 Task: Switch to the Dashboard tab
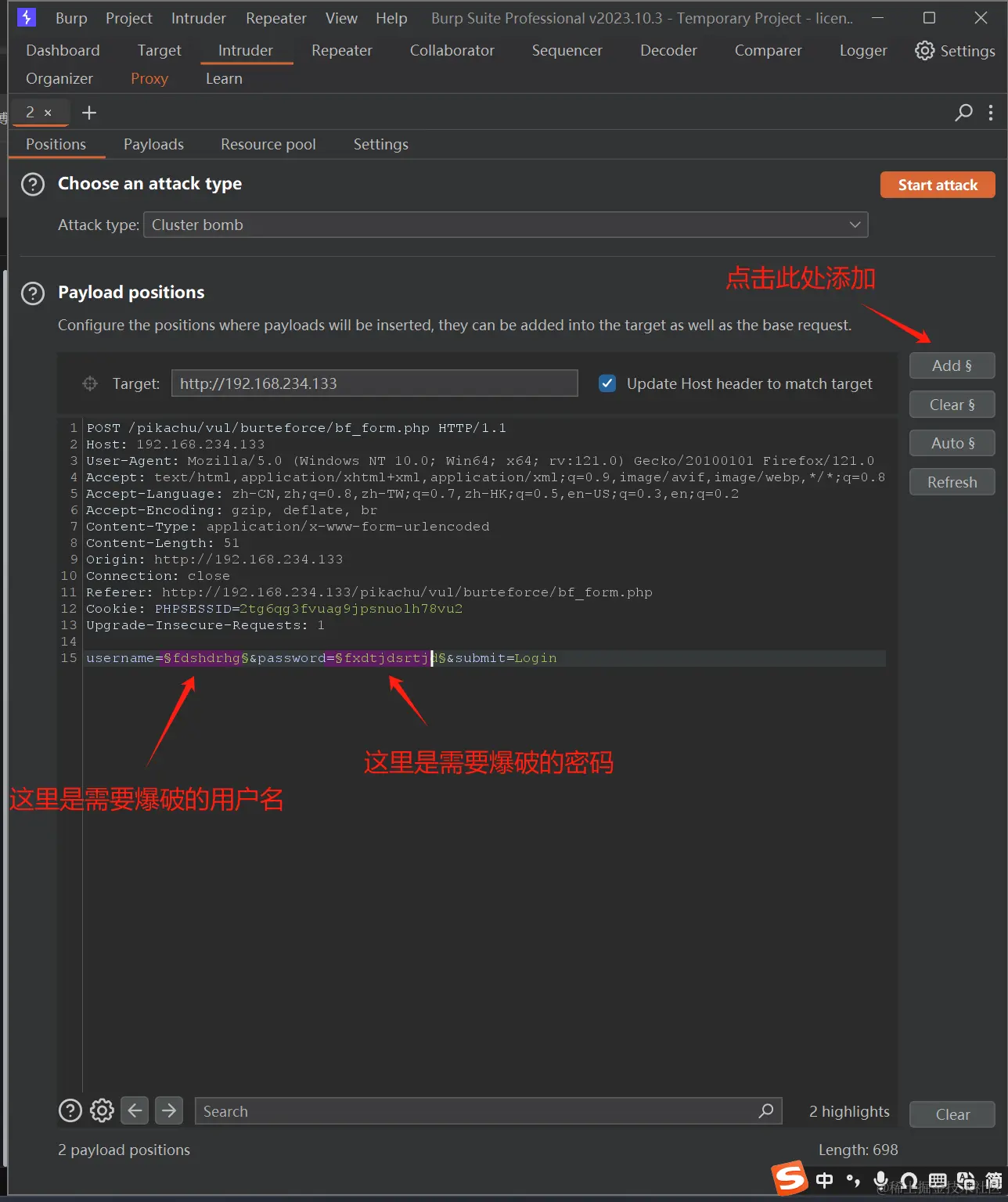[63, 51]
